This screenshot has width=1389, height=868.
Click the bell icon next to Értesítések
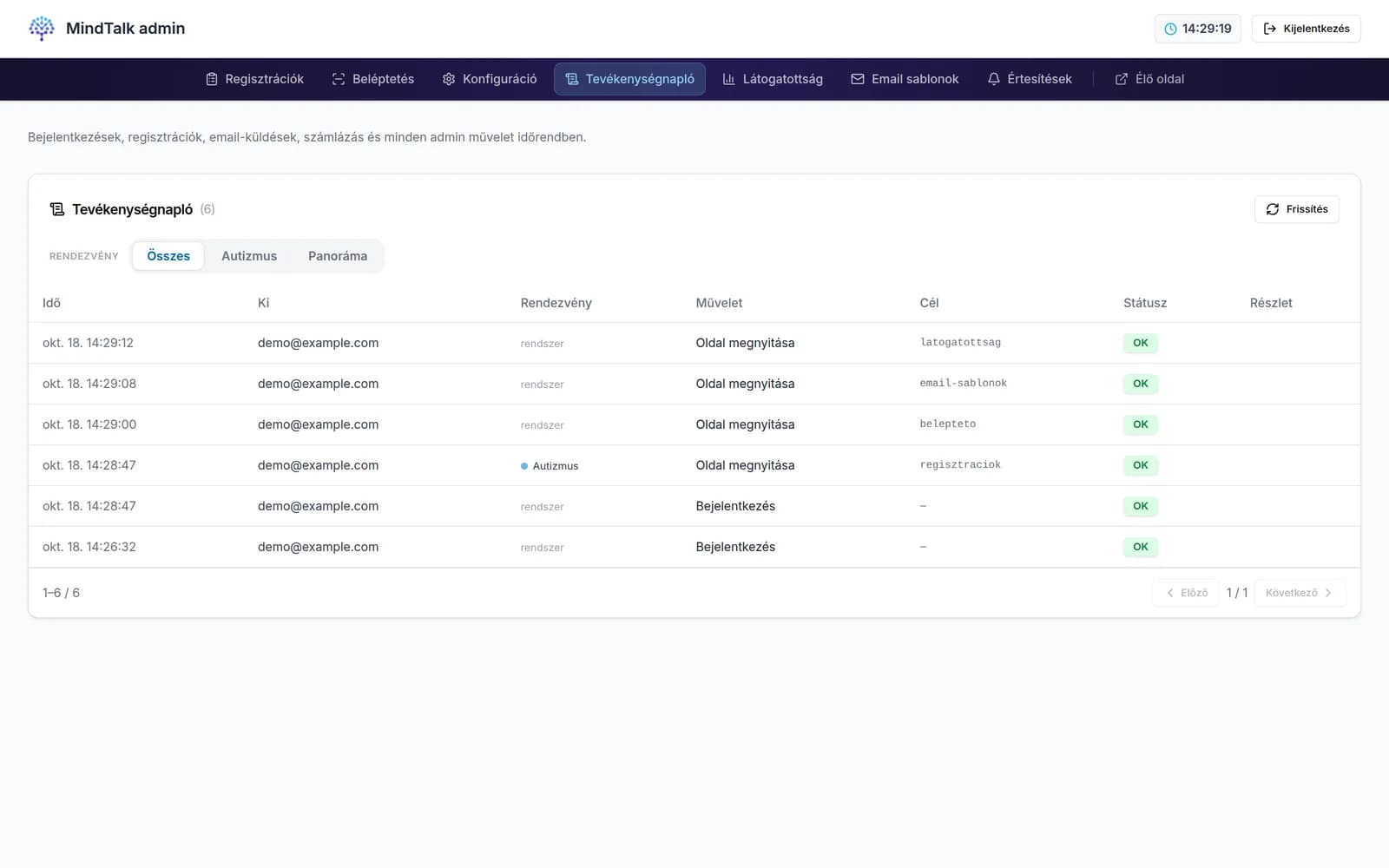click(x=994, y=79)
